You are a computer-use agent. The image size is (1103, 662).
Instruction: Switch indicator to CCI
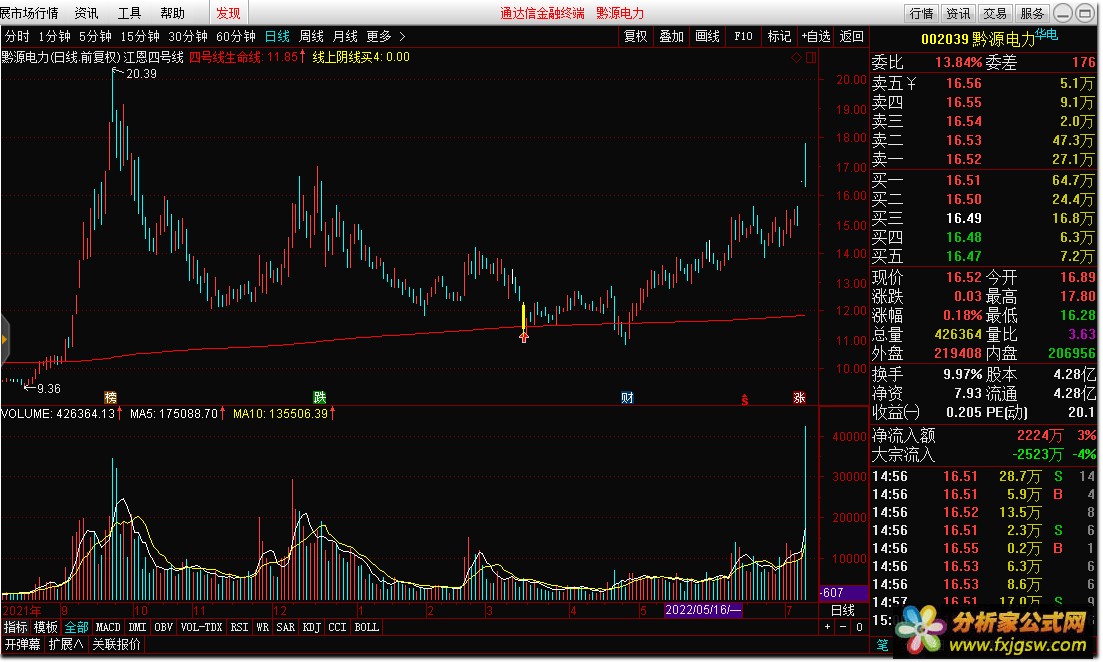click(x=338, y=627)
